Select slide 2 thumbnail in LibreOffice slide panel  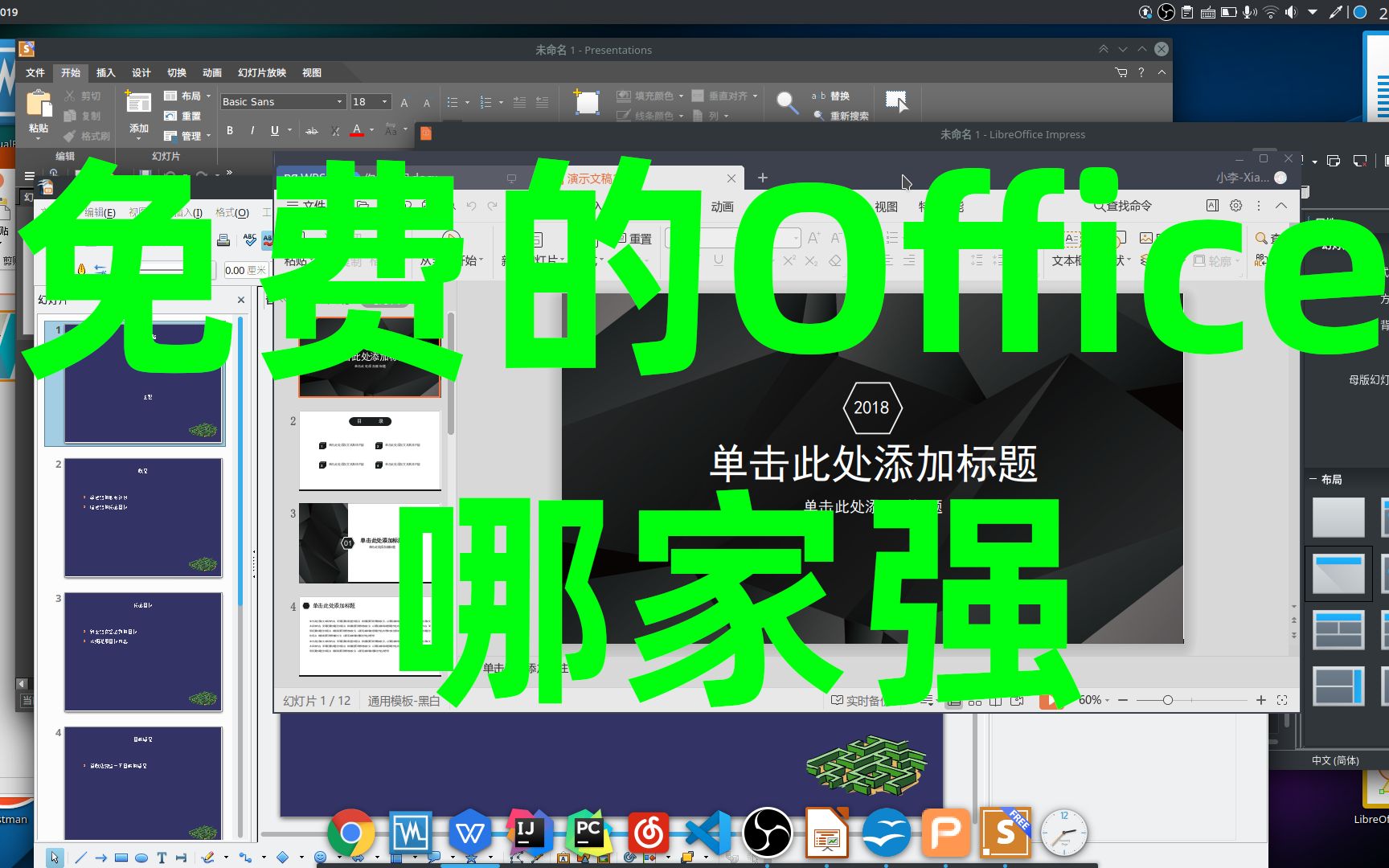143,518
